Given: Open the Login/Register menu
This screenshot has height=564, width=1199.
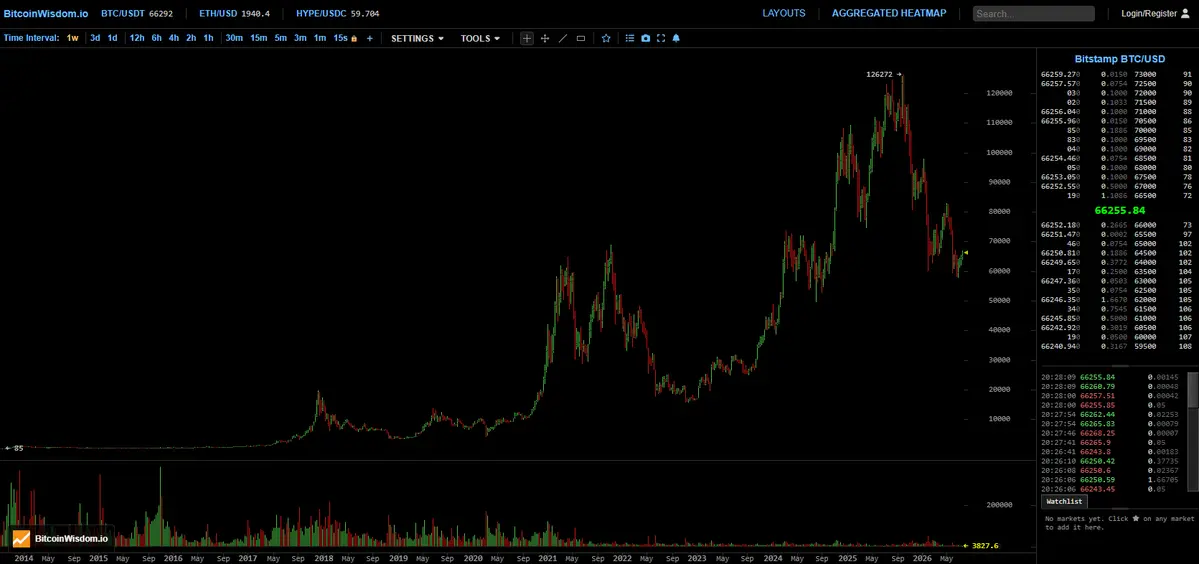Looking at the screenshot, I should 1153,14.
